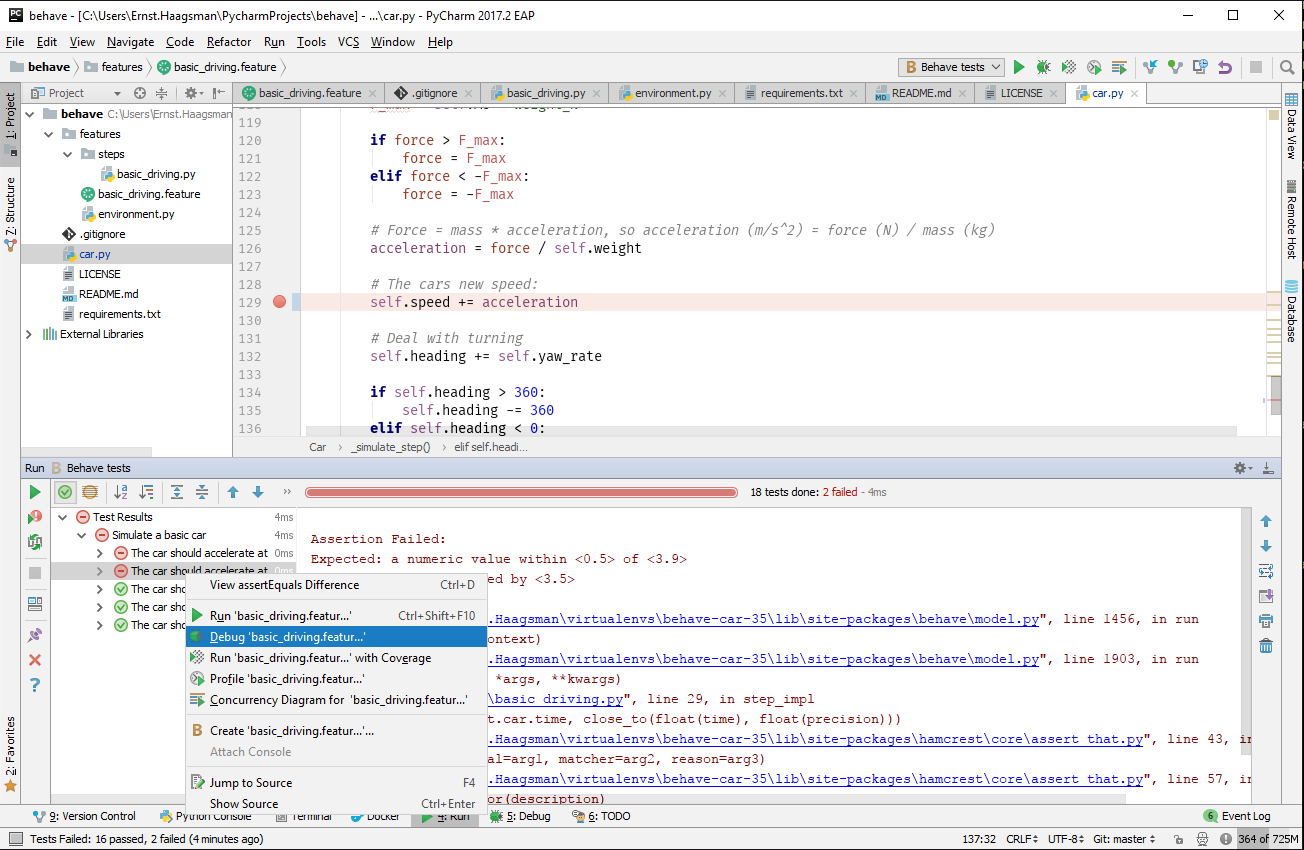Click the Print icon in console sidebar
1304x850 pixels.
tap(1266, 621)
